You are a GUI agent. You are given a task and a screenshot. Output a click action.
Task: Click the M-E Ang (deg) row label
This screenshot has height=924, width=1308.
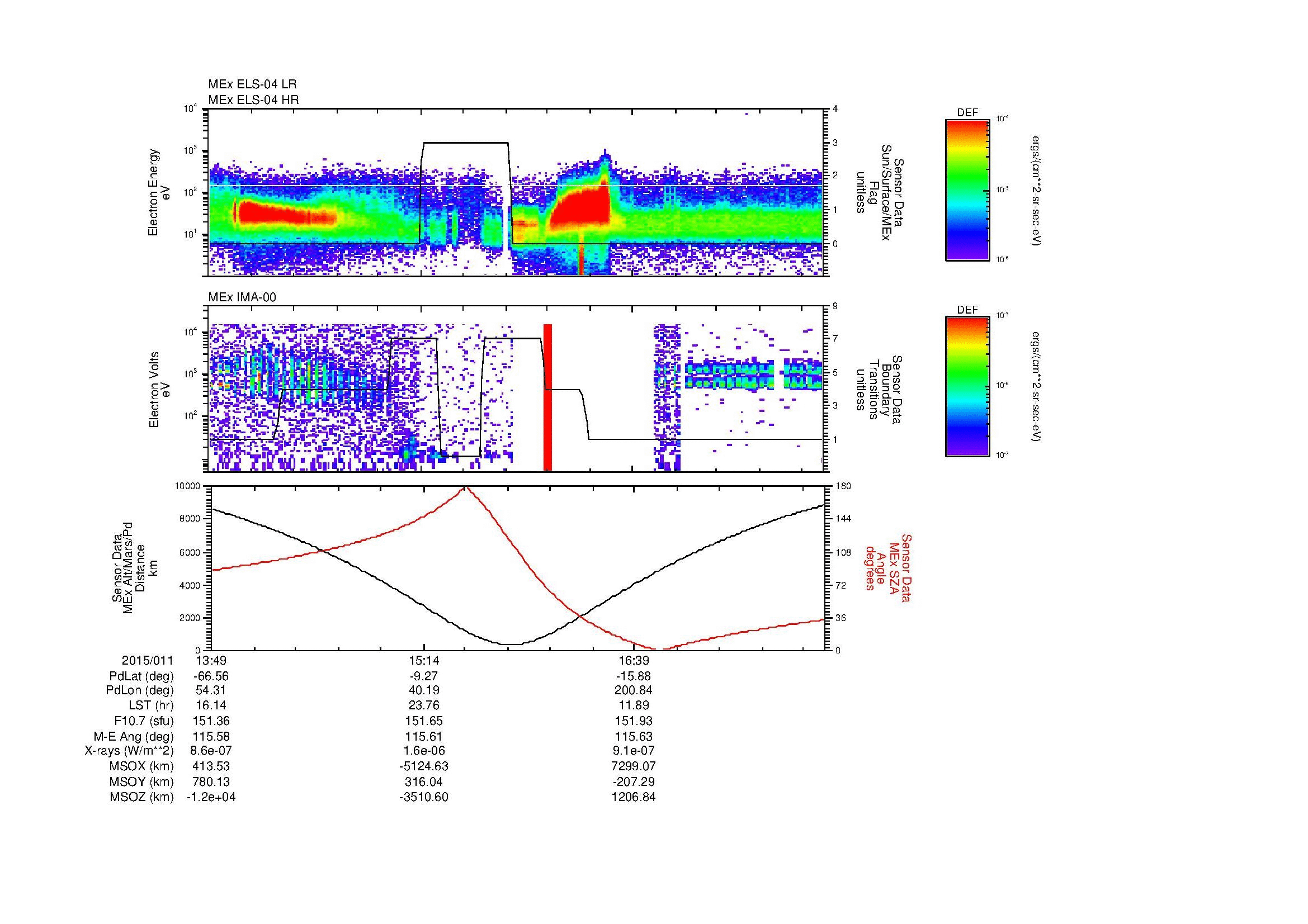click(x=133, y=737)
